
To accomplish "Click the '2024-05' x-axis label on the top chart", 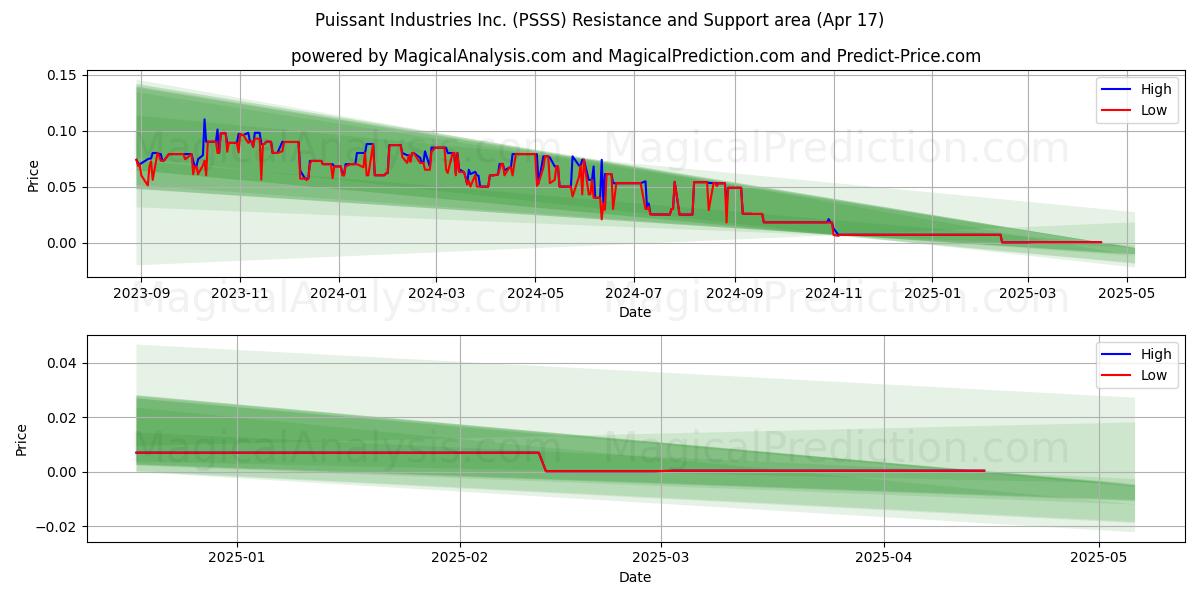I will [534, 293].
